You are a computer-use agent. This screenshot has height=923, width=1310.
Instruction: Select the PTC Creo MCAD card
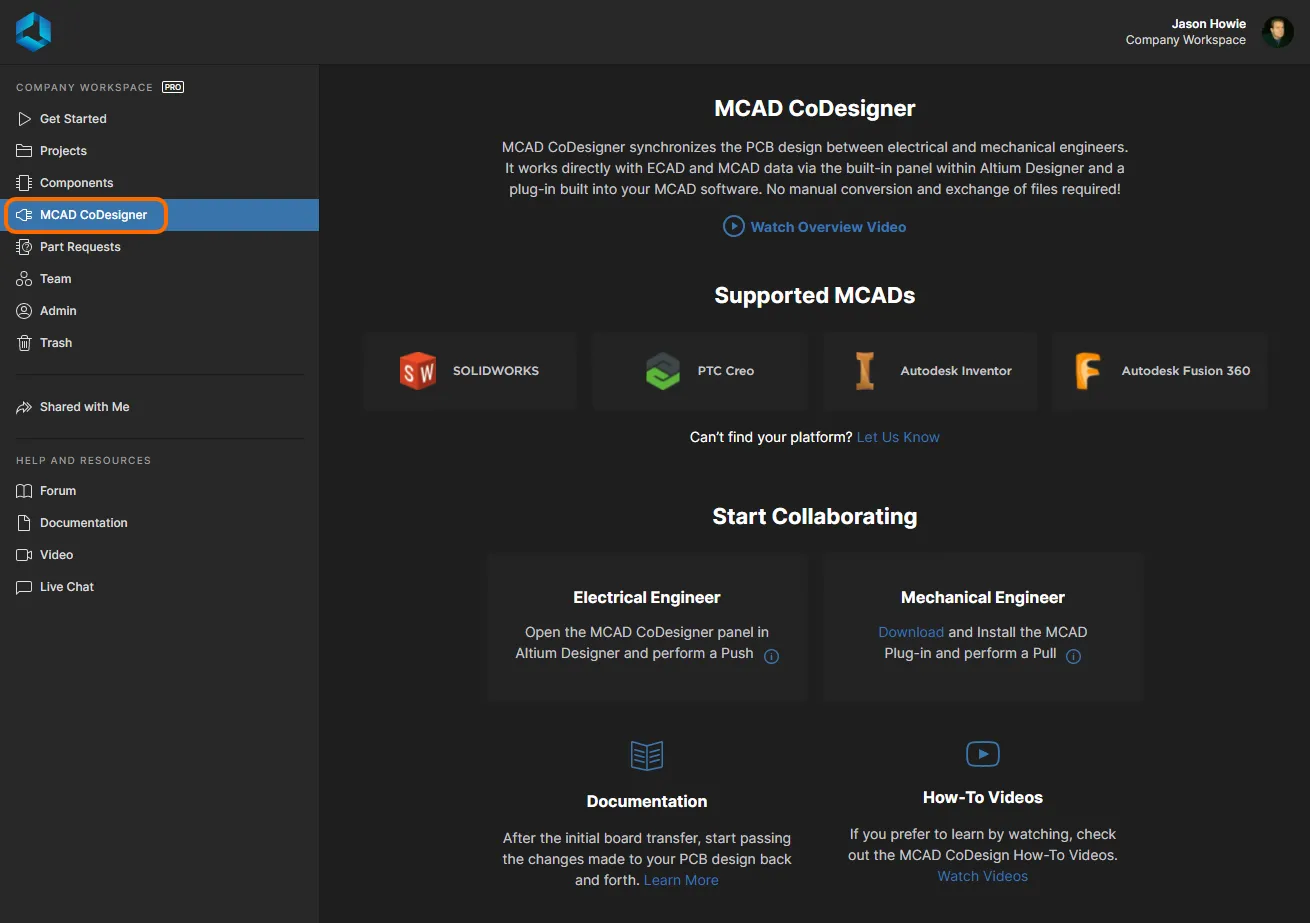(700, 371)
